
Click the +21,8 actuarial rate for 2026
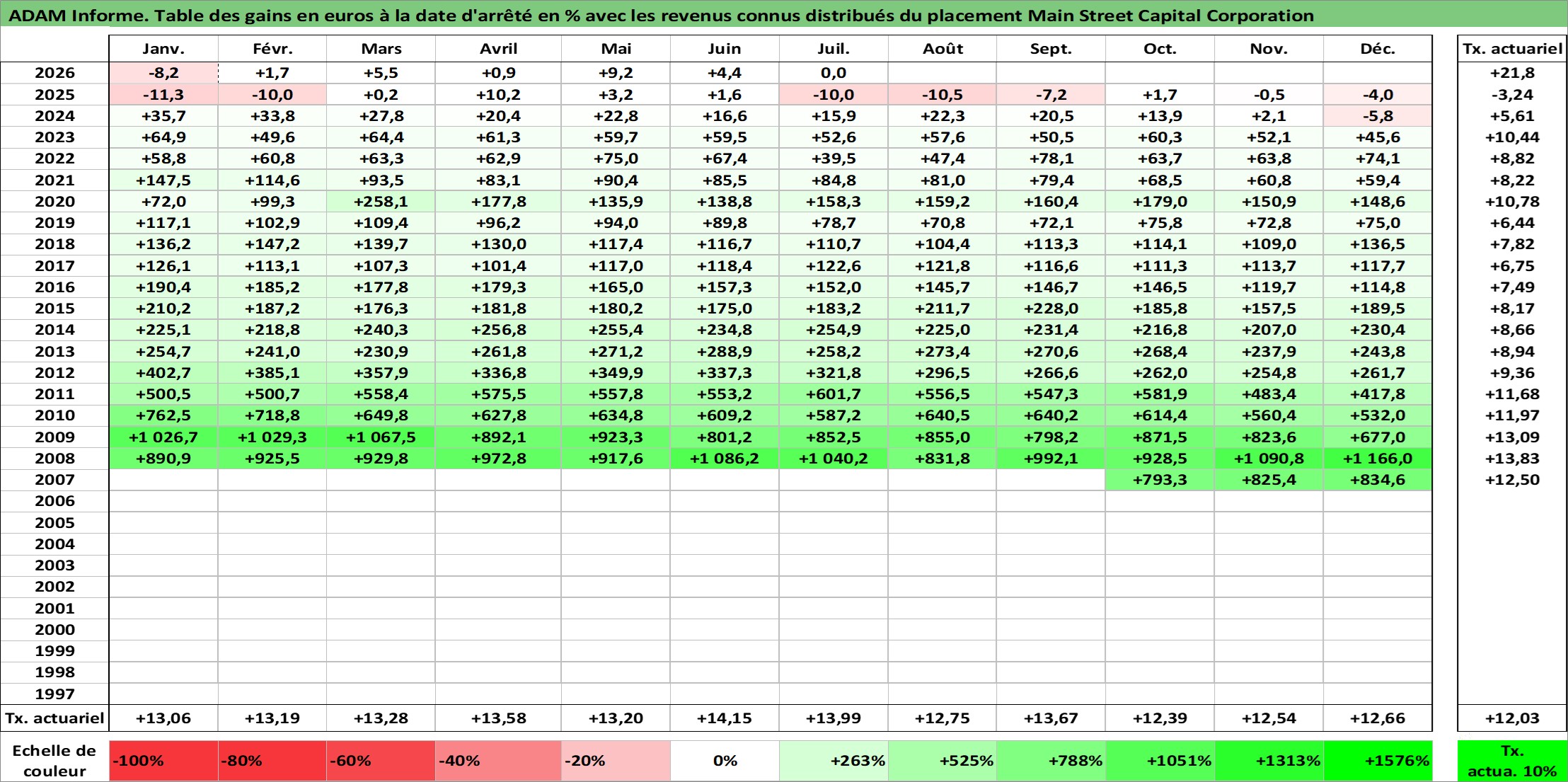[1512, 73]
